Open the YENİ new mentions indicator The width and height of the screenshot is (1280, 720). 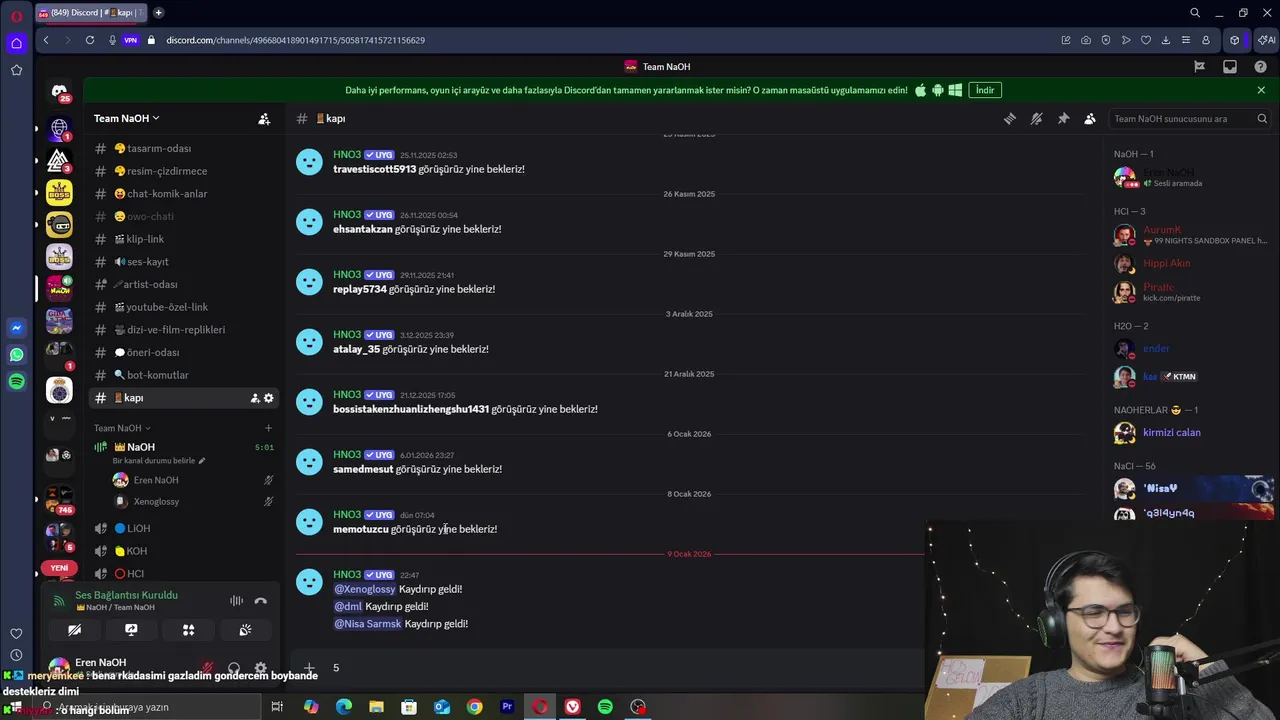pos(59,568)
